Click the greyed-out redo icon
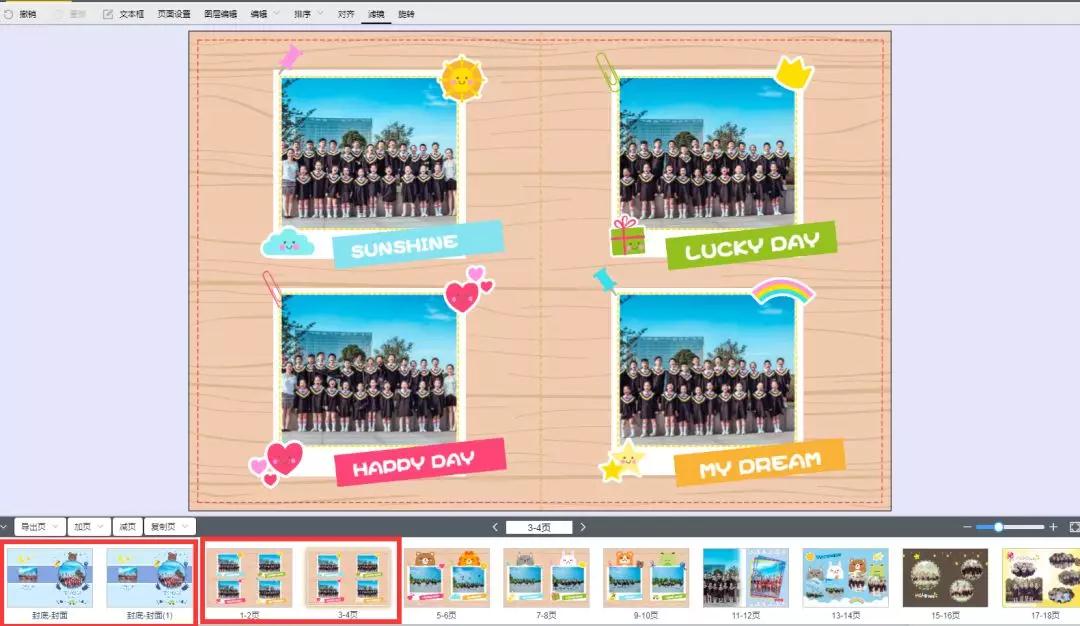 click(60, 14)
